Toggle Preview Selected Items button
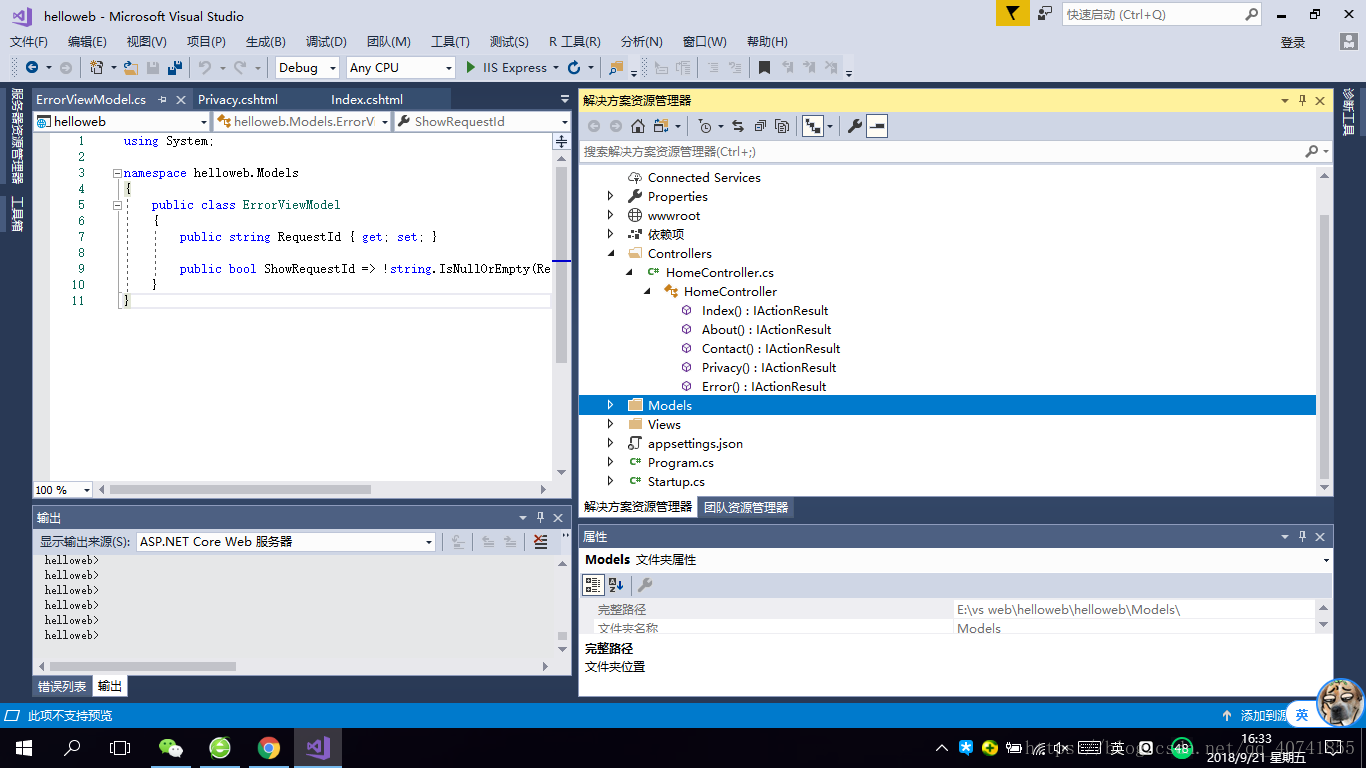1366x768 pixels. (x=877, y=126)
